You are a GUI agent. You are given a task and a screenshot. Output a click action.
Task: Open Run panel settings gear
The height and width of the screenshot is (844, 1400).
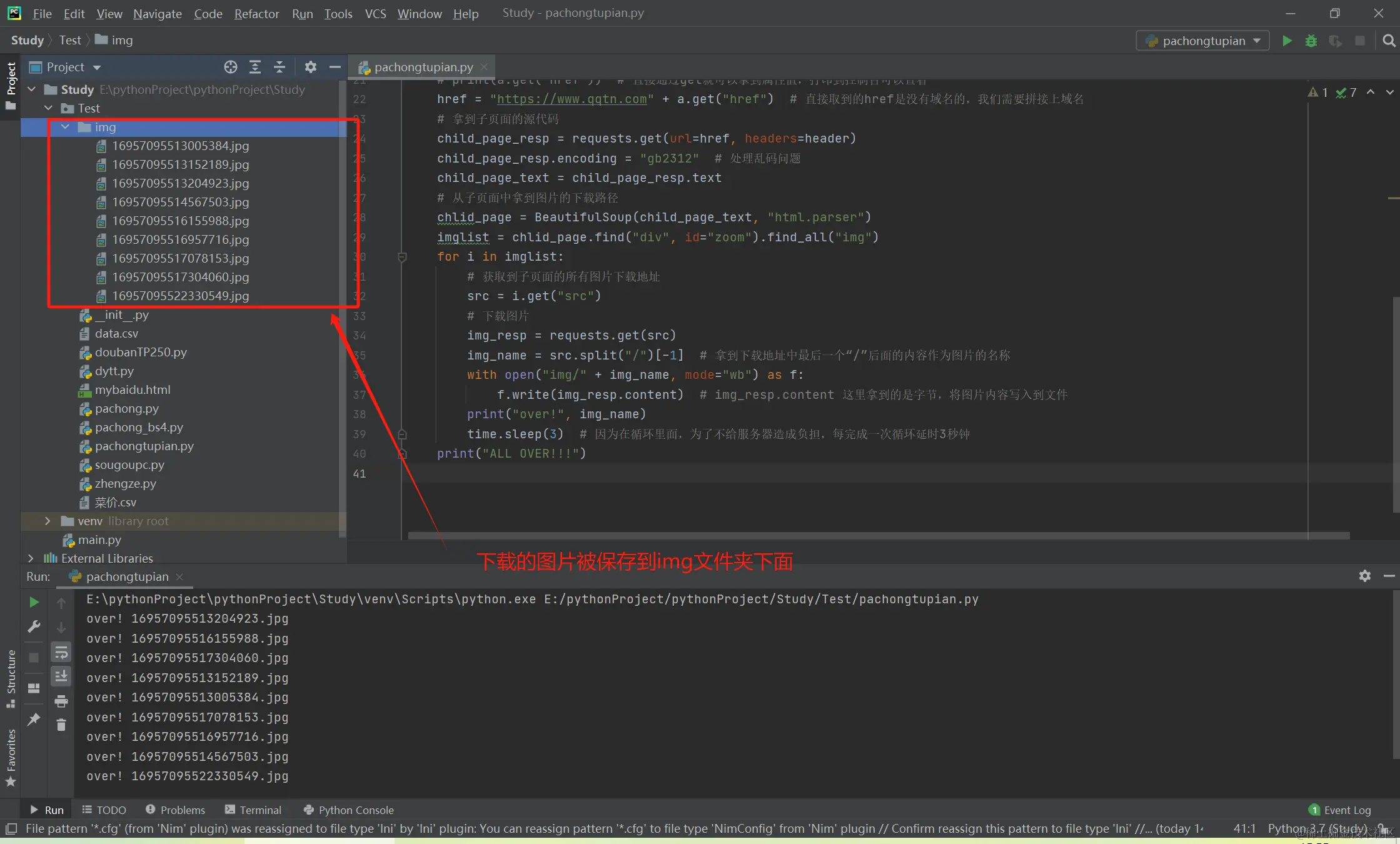[x=1365, y=576]
